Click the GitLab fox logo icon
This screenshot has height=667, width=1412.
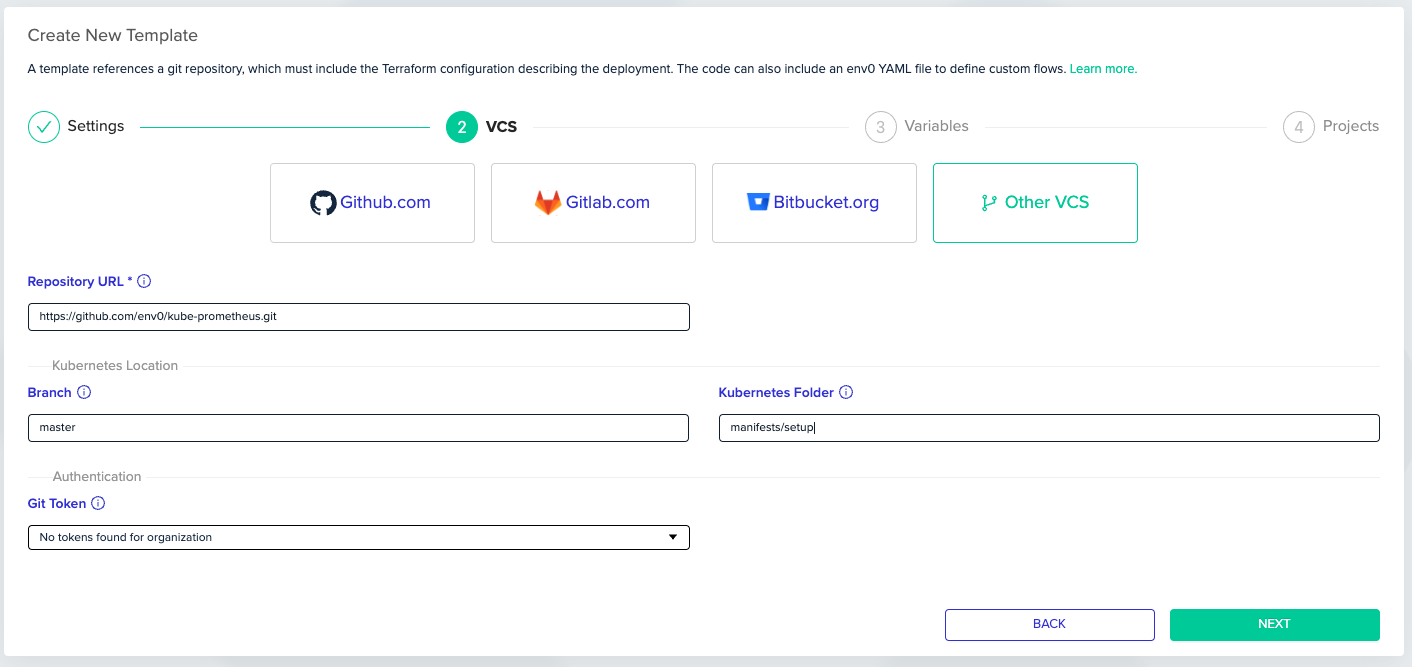[548, 203]
